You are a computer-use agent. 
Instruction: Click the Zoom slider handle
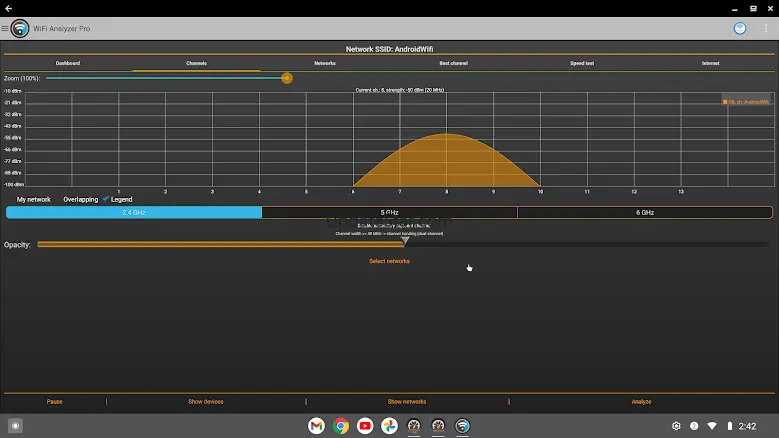pyautogui.click(x=287, y=77)
